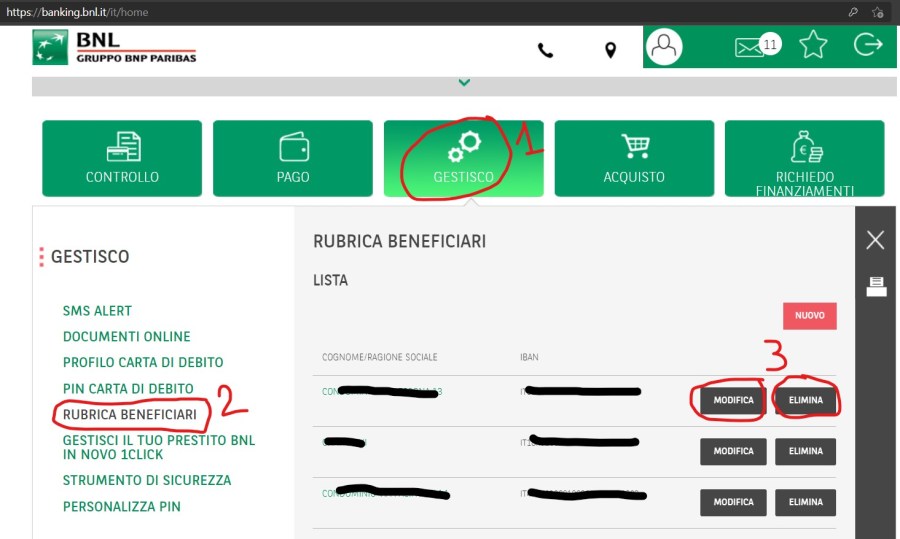Open the messages envelope with 11 notifications
Viewport: 900px width, 539px height.
click(x=749, y=47)
